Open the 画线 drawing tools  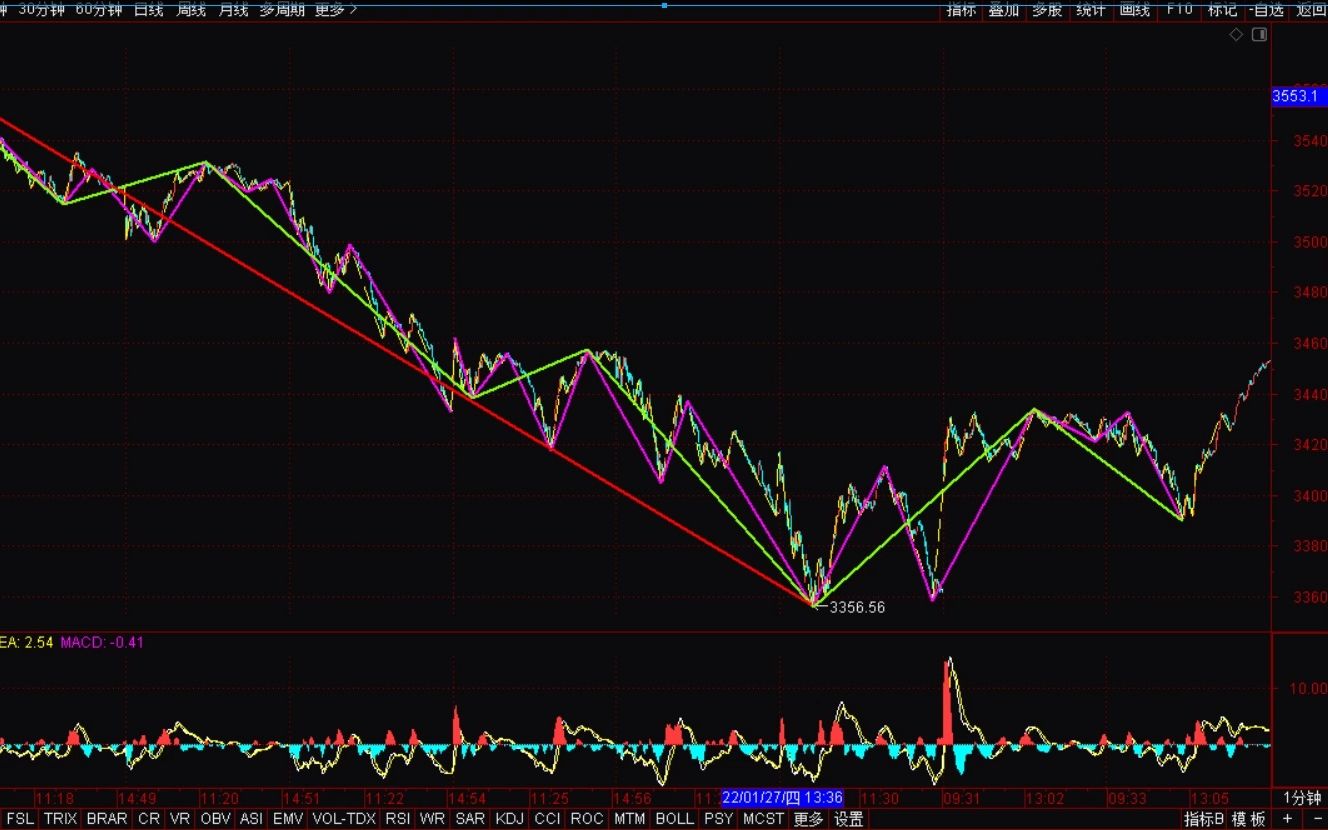click(1135, 9)
